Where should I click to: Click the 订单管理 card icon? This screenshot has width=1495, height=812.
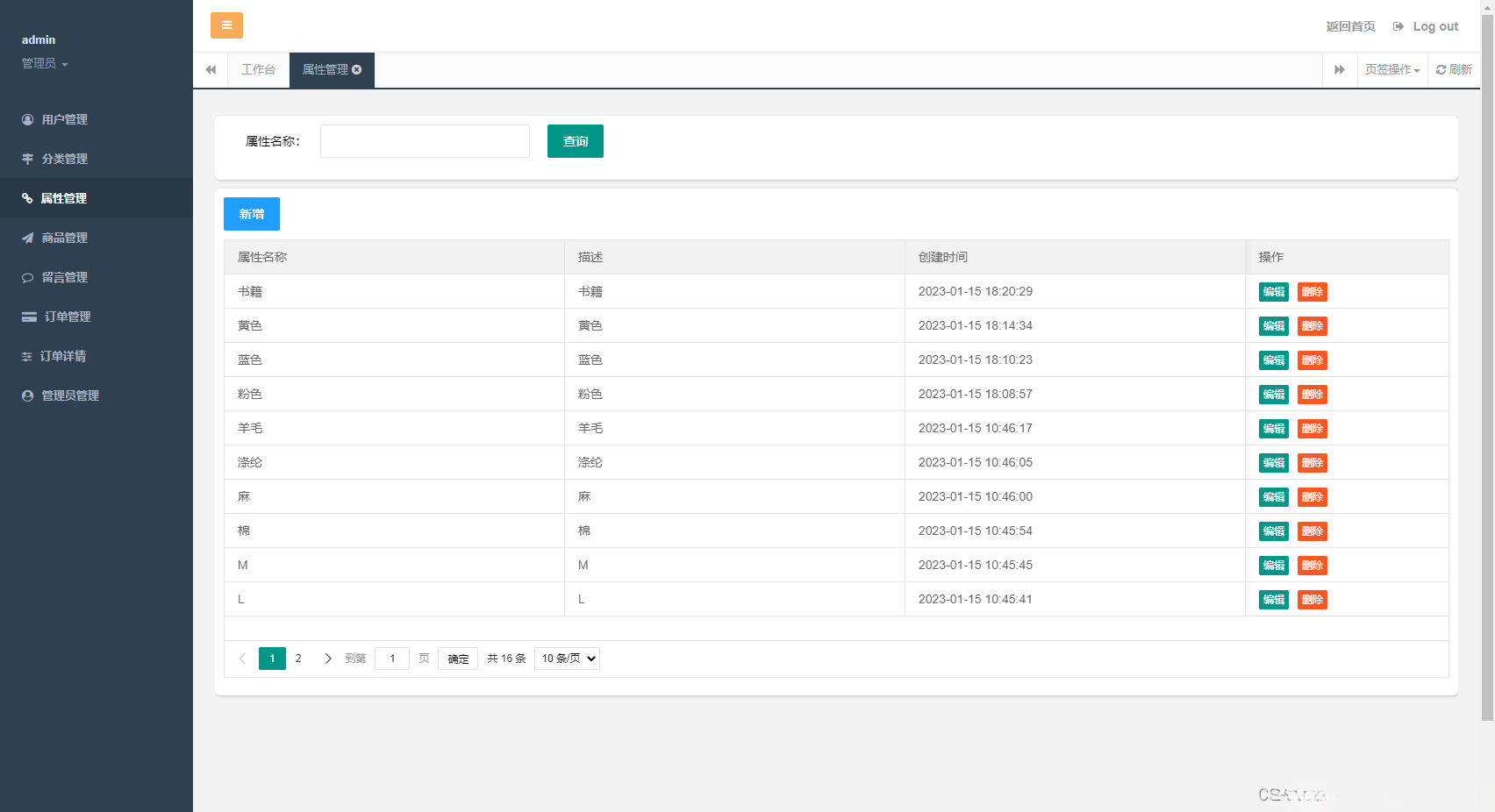click(29, 317)
